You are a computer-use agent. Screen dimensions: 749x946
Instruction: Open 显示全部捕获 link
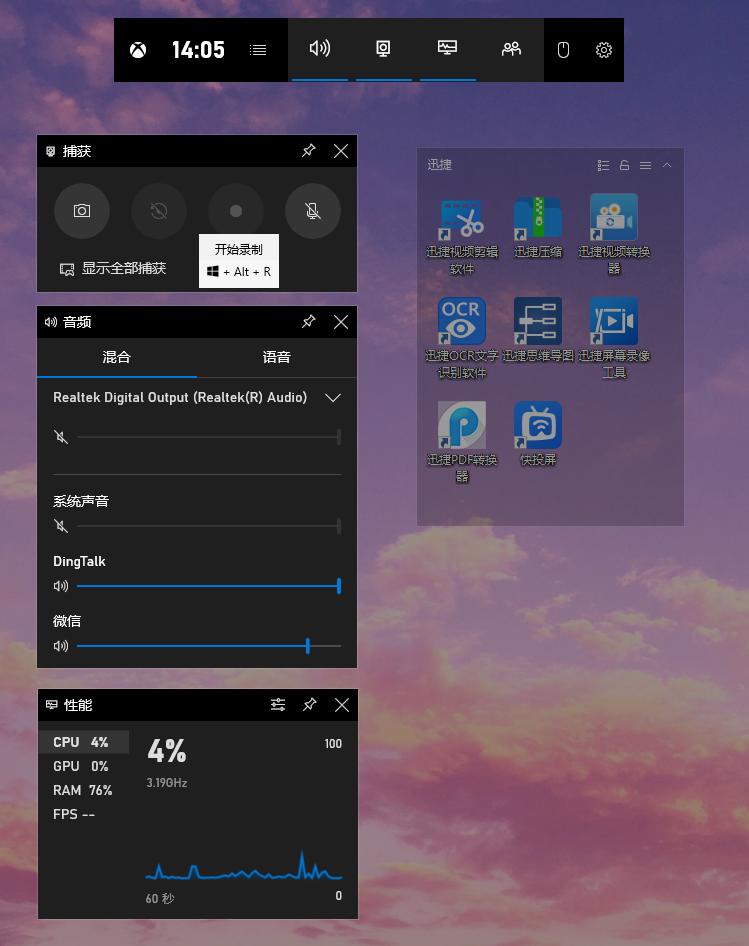[x=113, y=268]
